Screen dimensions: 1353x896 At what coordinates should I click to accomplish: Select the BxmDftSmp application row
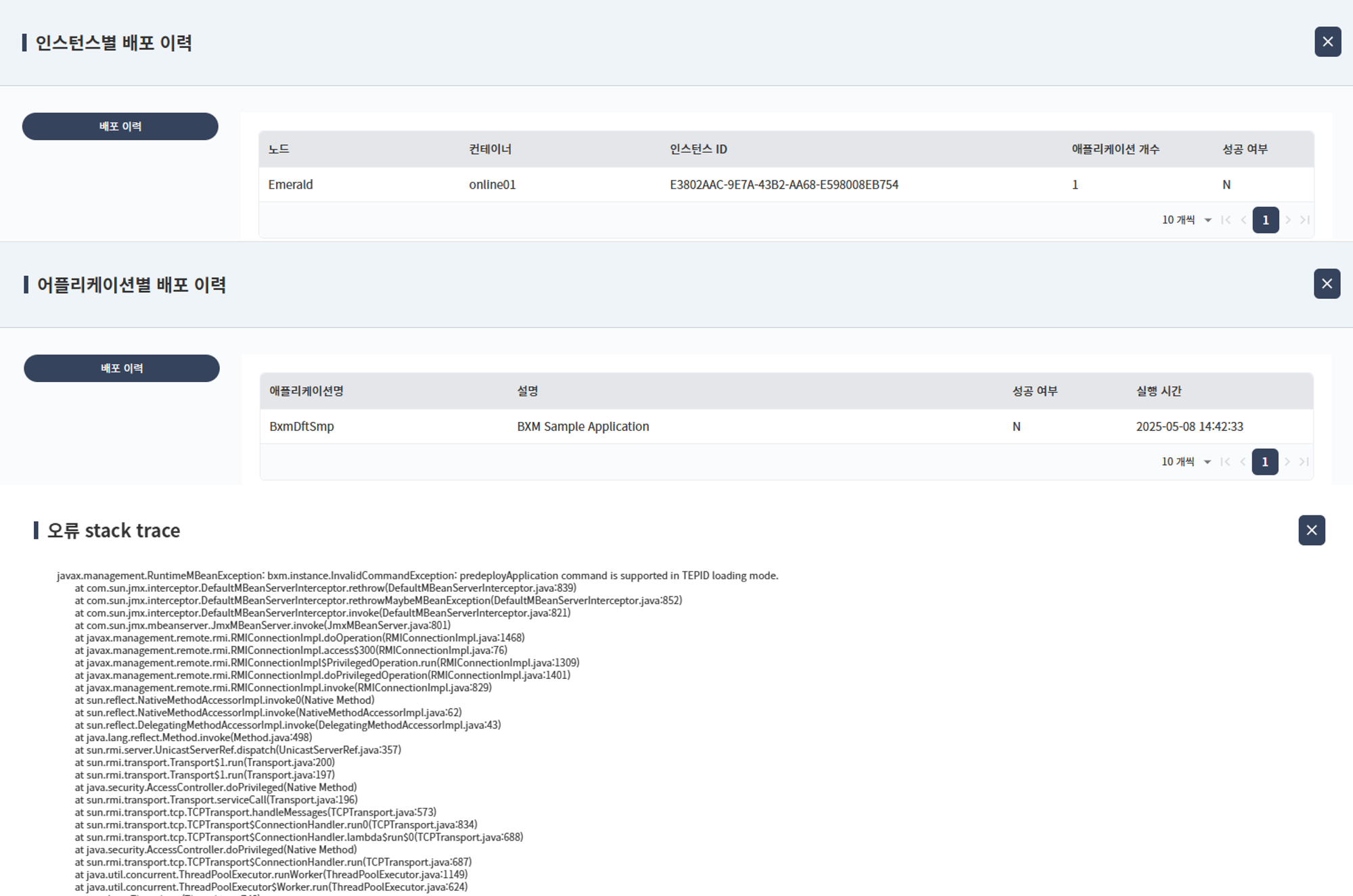(x=302, y=427)
